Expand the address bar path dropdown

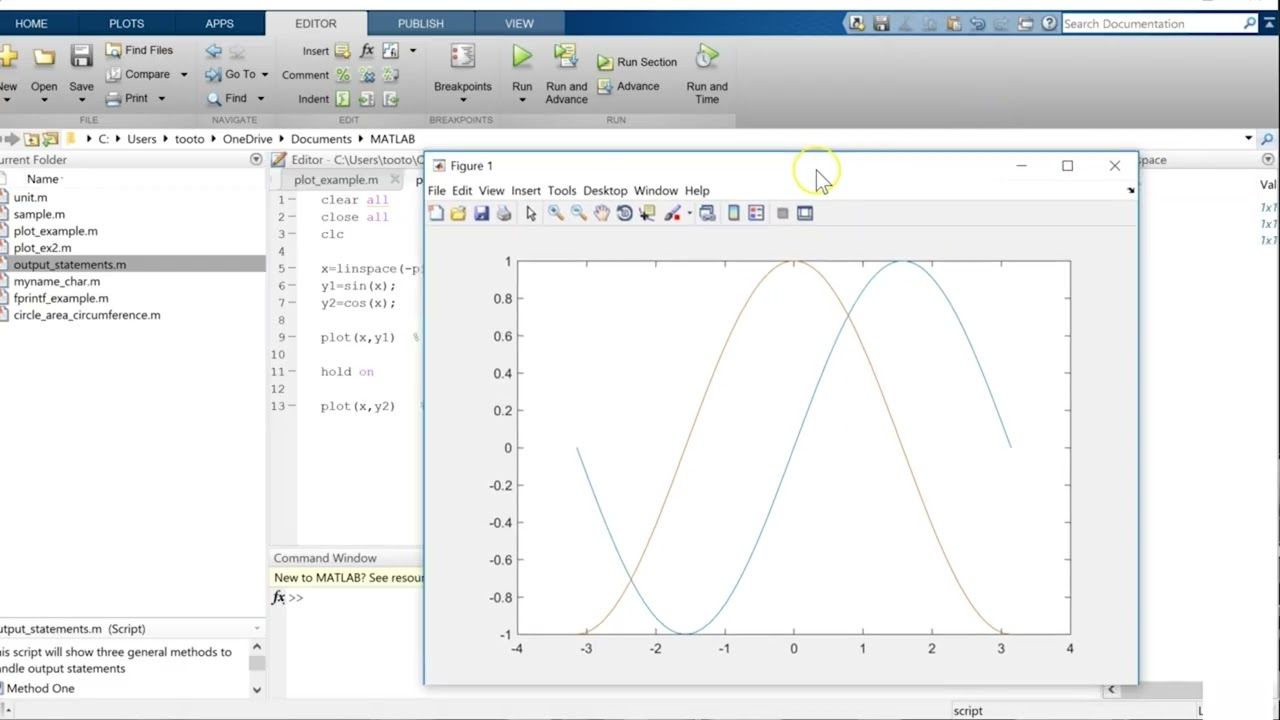click(x=1249, y=139)
